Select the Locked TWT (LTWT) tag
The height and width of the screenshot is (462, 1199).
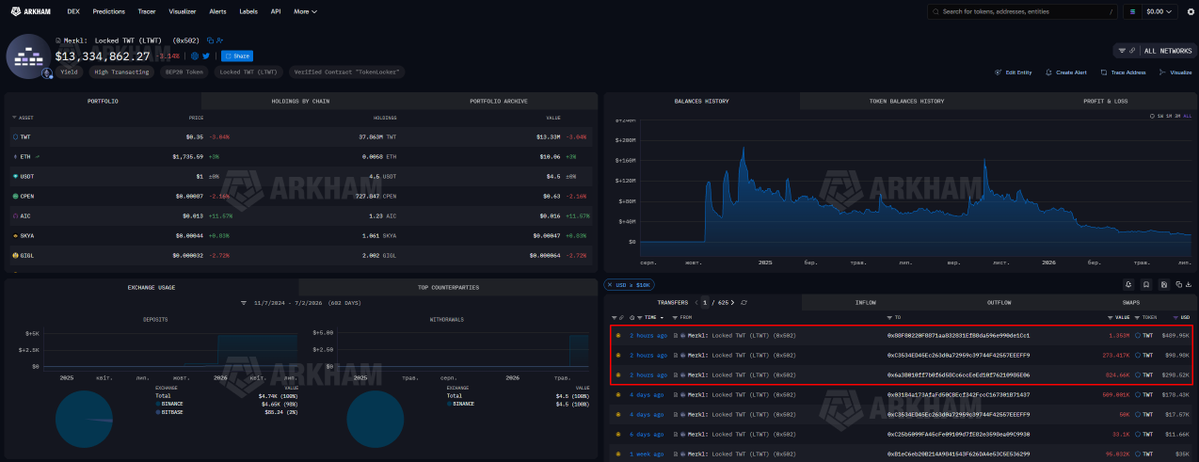248,72
